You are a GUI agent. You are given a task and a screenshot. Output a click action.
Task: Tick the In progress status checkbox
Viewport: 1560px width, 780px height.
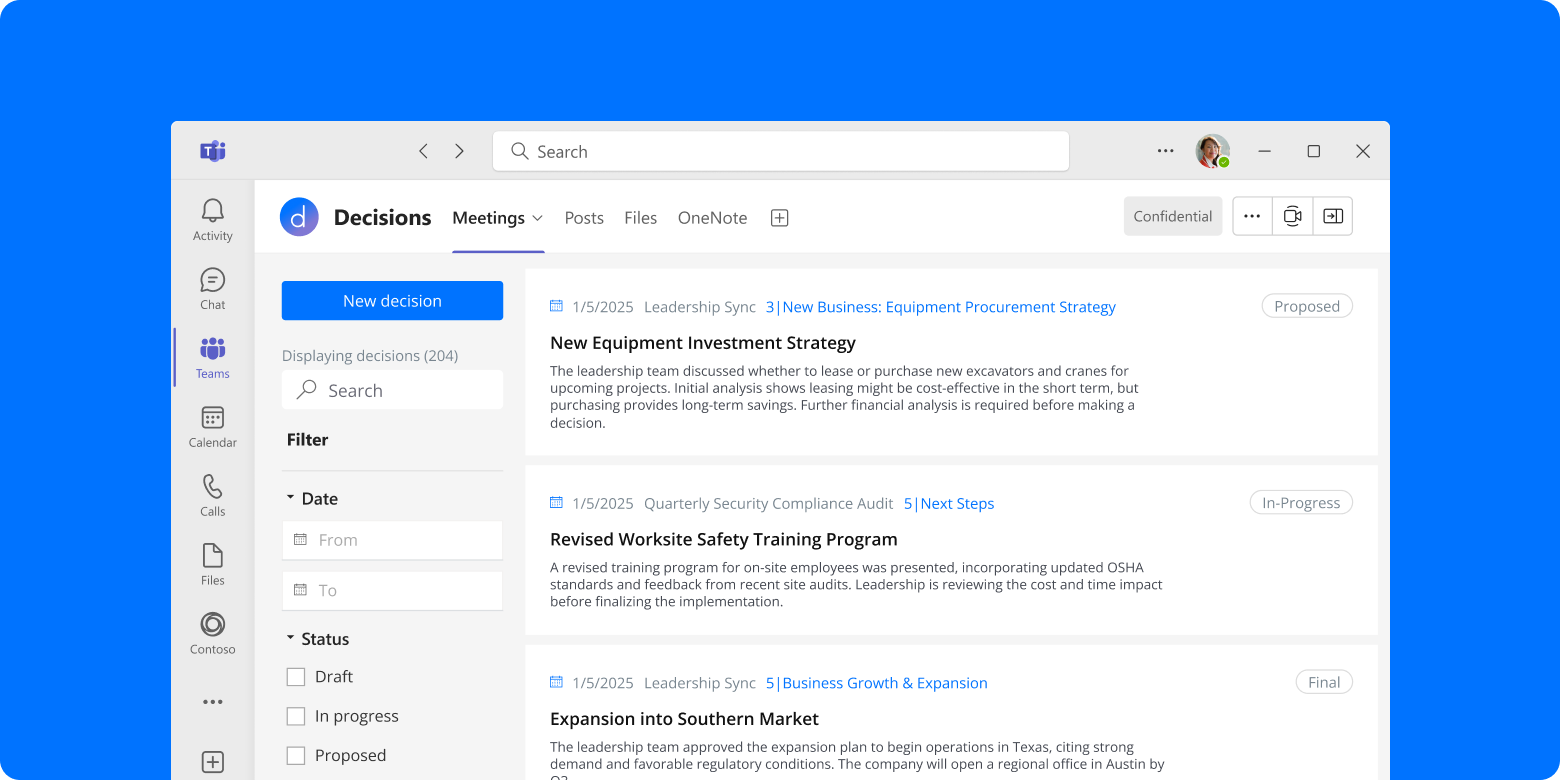click(296, 716)
